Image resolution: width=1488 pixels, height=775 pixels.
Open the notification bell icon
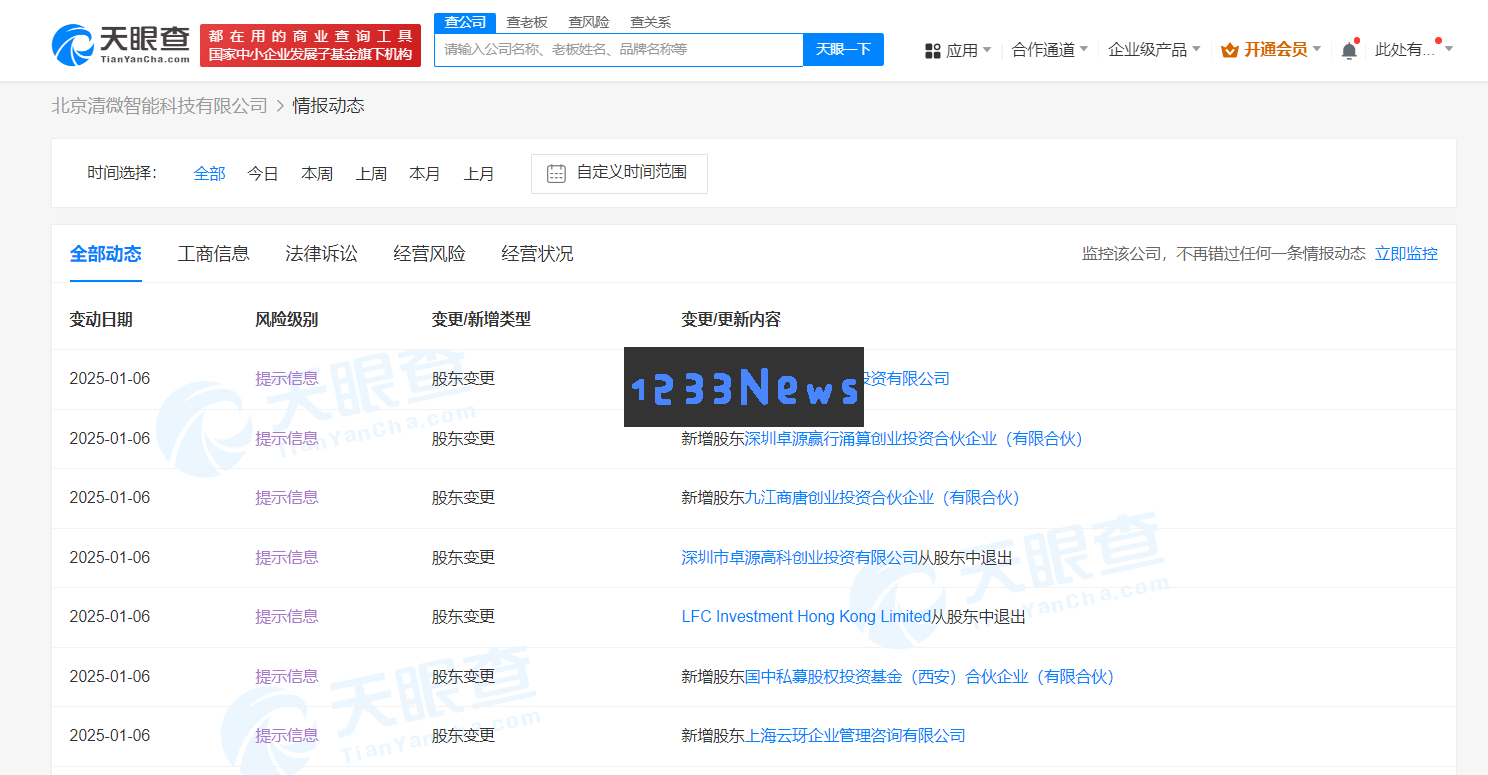coord(1349,50)
